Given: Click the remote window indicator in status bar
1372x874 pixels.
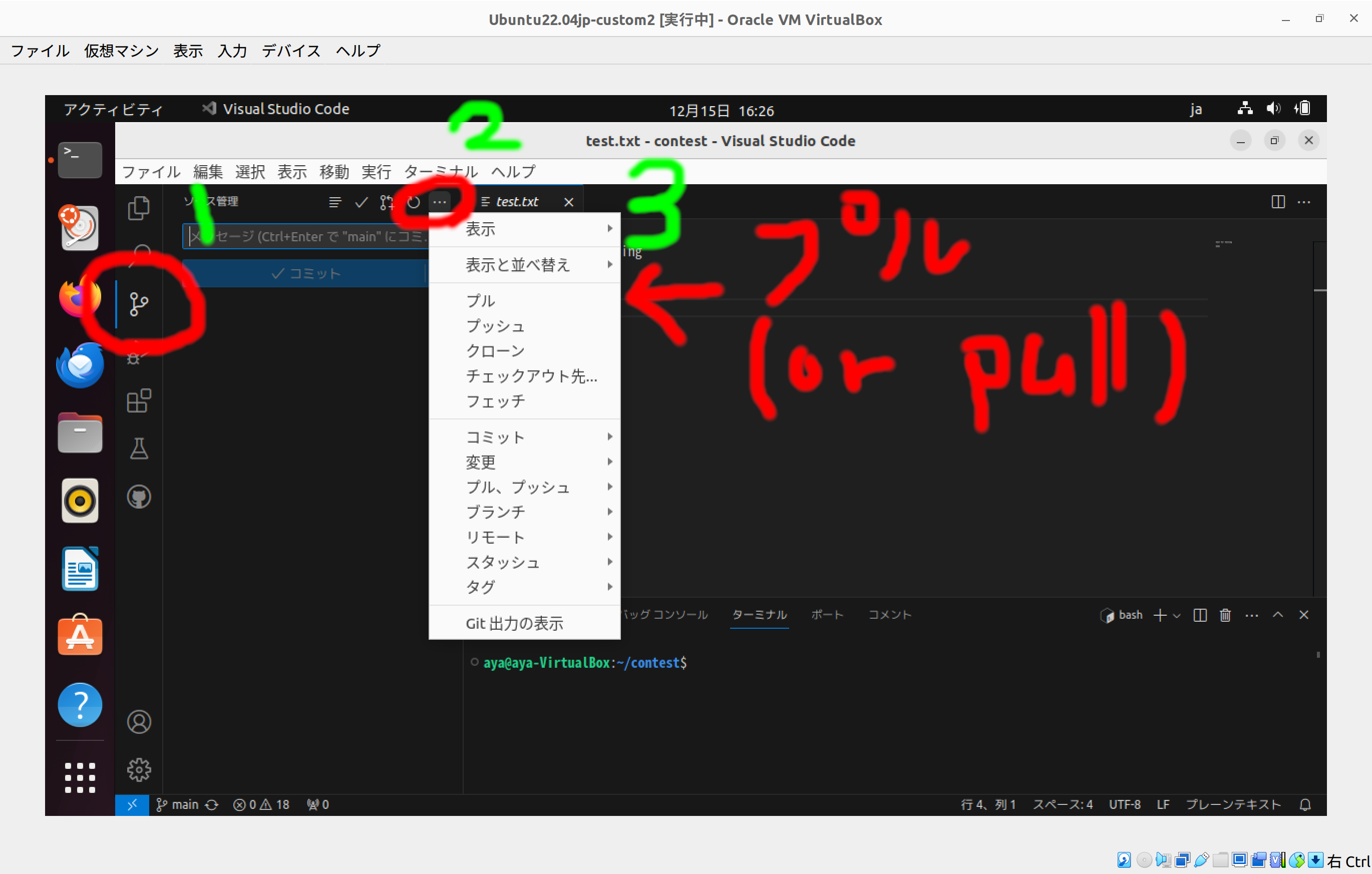Looking at the screenshot, I should (132, 804).
